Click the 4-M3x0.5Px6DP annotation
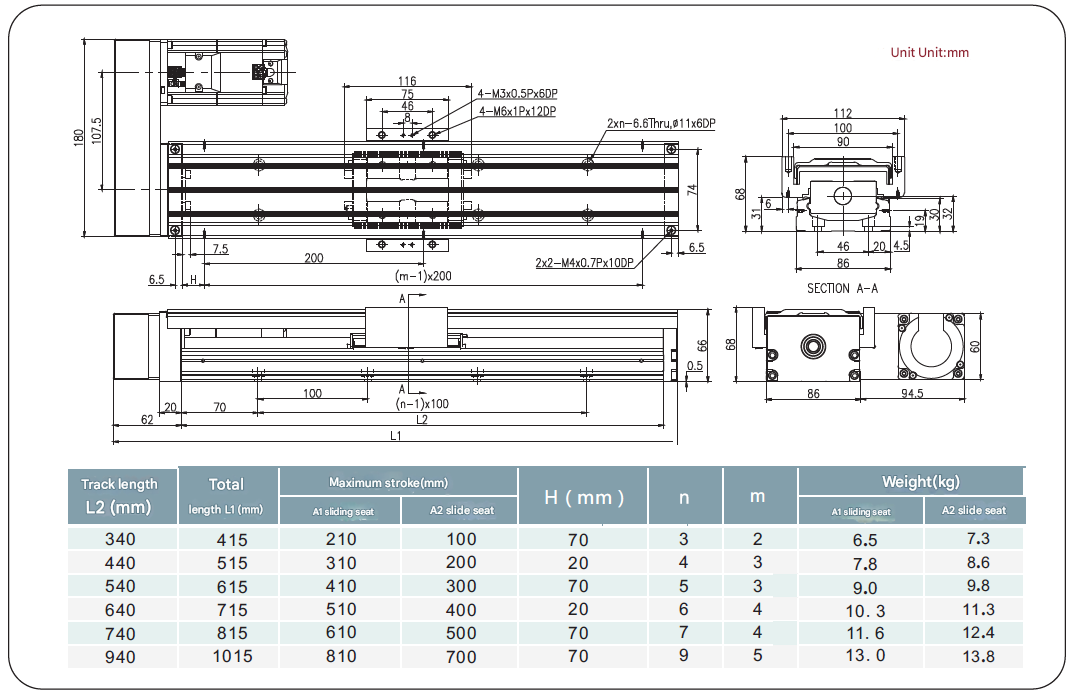This screenshot has height=694, width=1069. coord(517,93)
